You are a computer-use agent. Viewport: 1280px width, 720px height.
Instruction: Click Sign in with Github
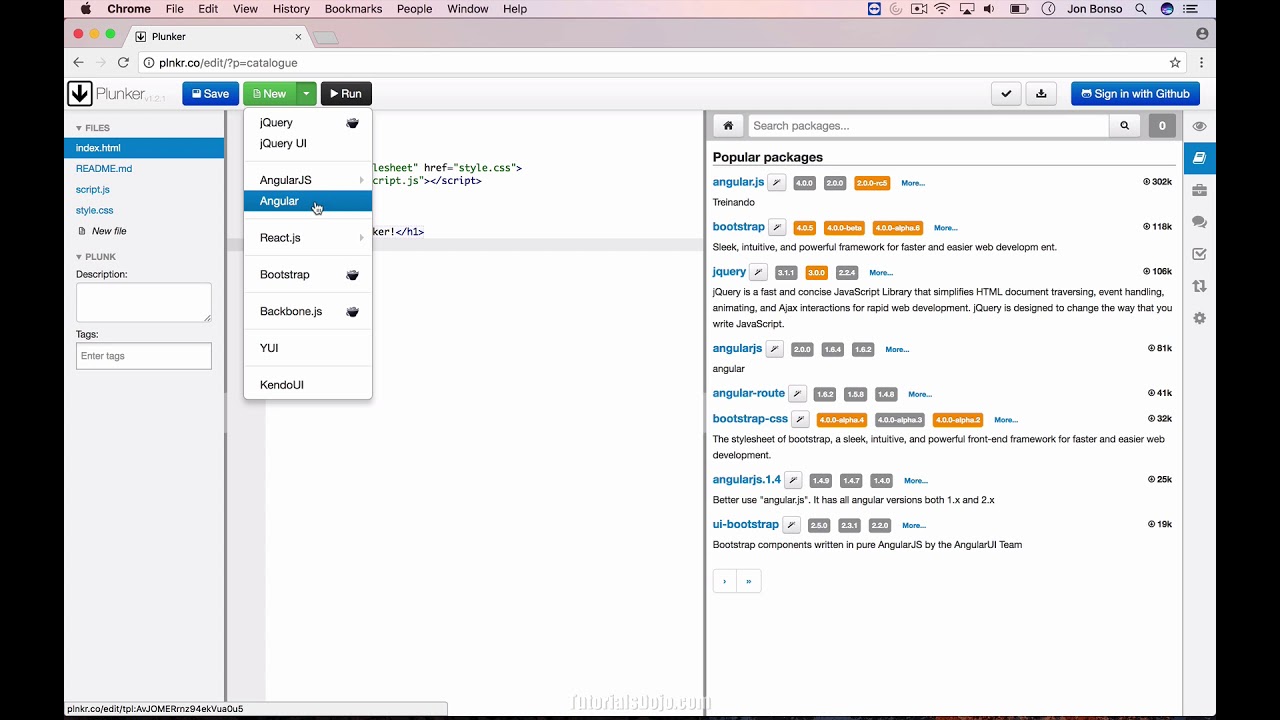(1135, 94)
